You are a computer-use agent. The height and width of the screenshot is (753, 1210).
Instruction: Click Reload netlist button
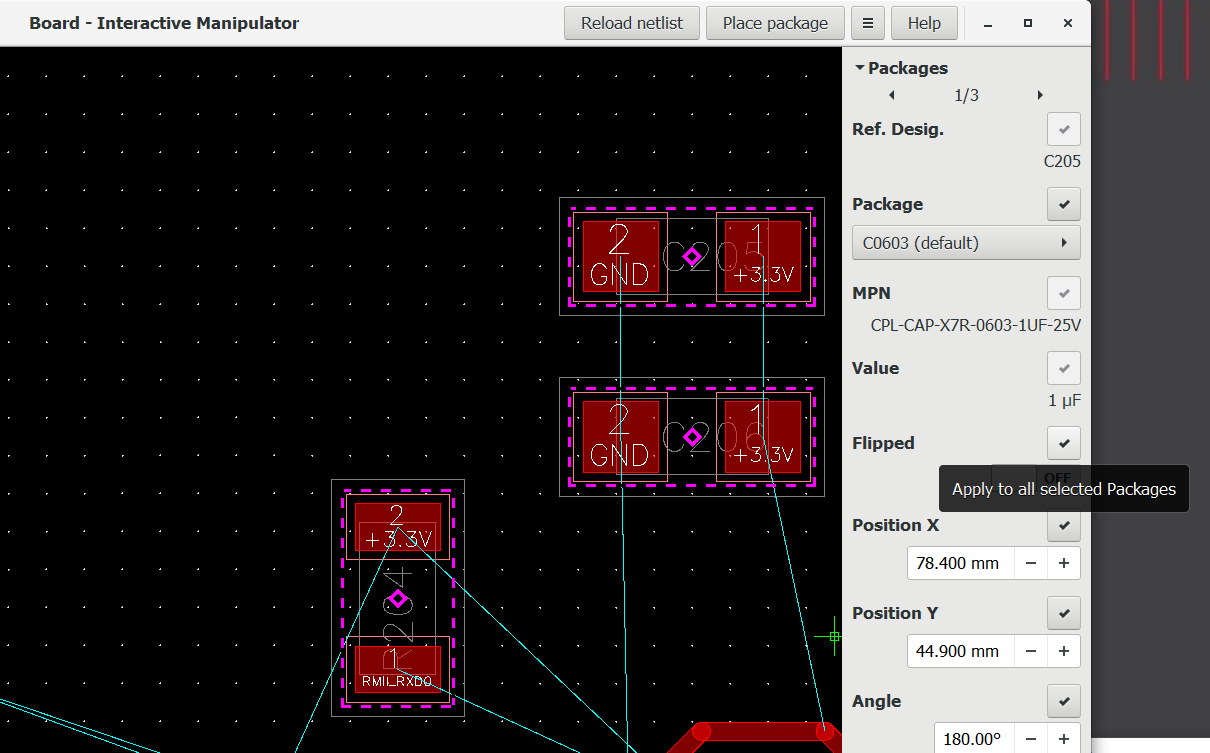pyautogui.click(x=632, y=23)
